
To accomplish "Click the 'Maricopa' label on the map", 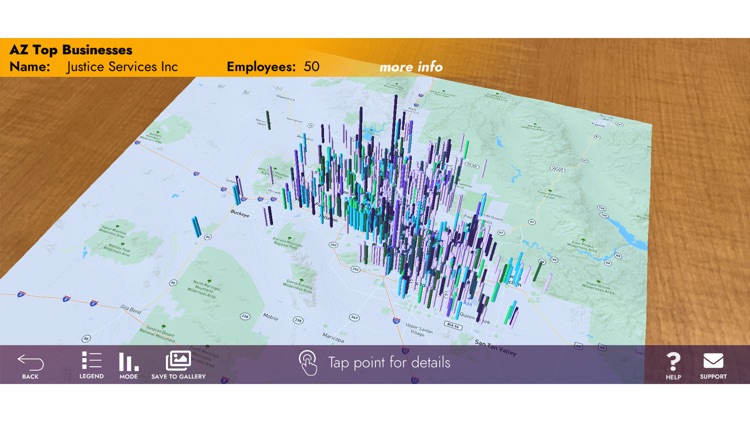I will pyautogui.click(x=332, y=337).
